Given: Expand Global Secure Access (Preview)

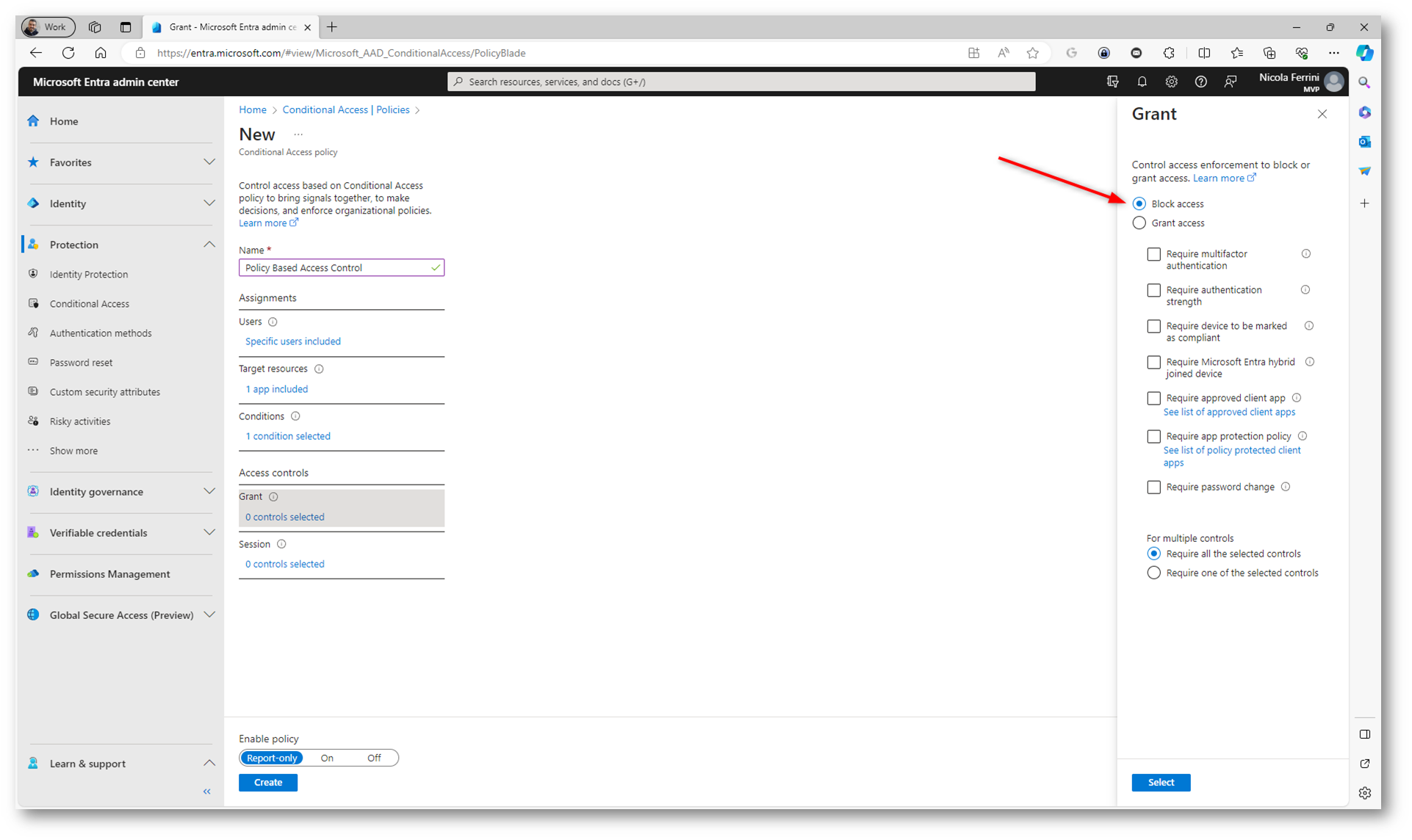Looking at the screenshot, I should tap(209, 615).
